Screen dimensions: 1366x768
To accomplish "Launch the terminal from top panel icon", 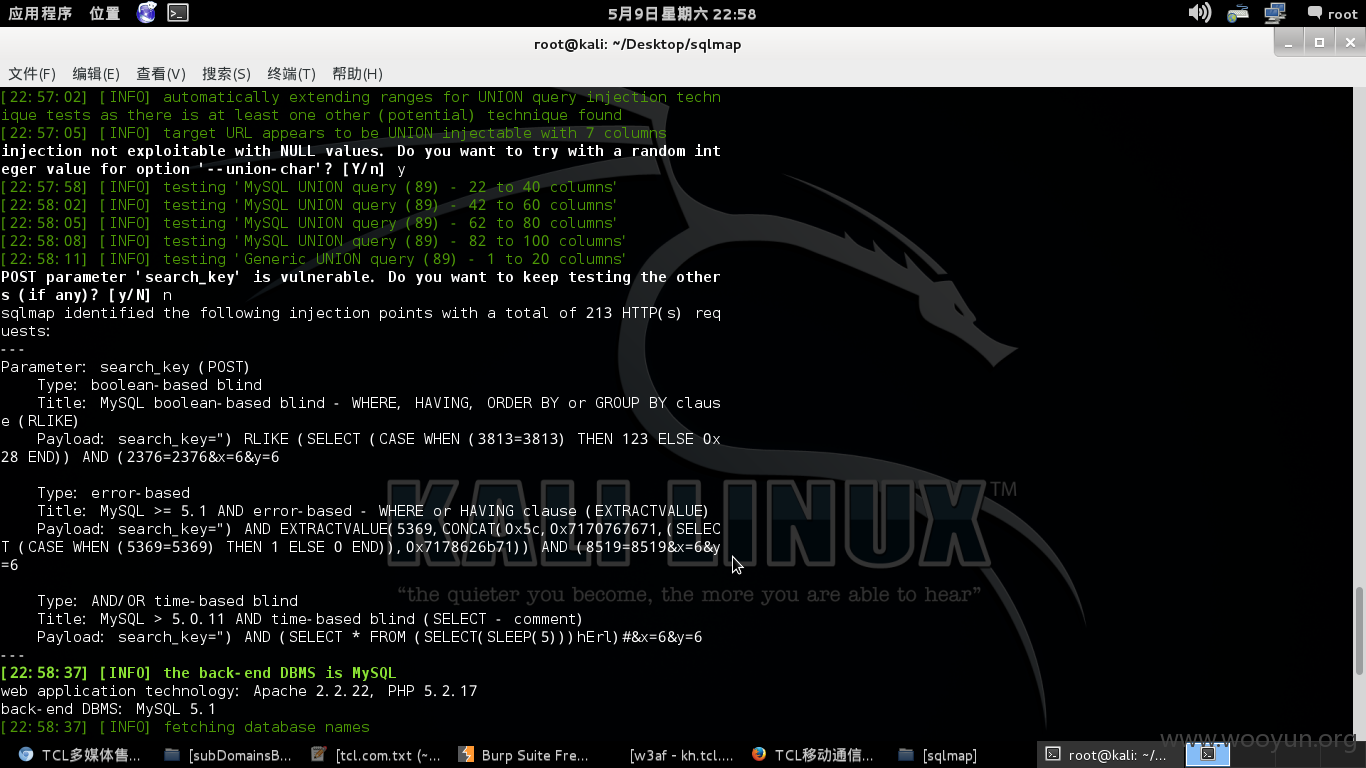I will coord(177,13).
